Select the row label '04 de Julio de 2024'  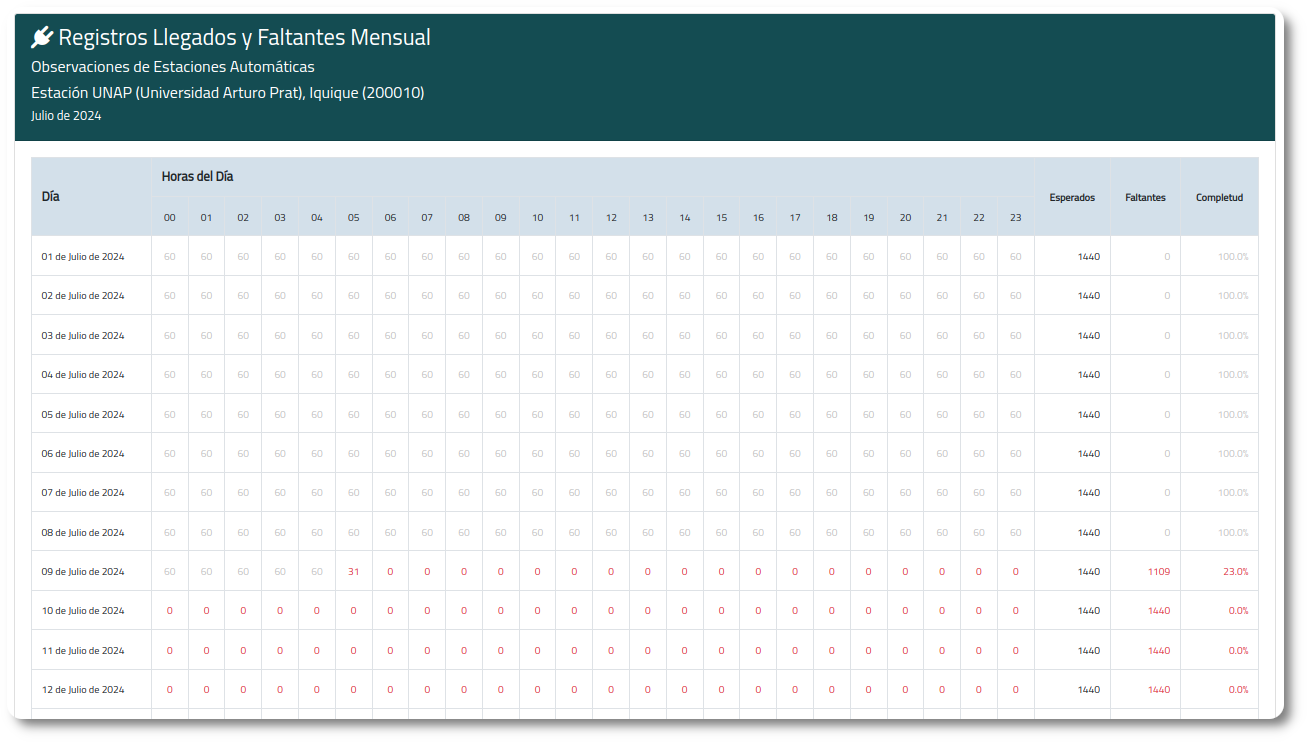pos(83,375)
